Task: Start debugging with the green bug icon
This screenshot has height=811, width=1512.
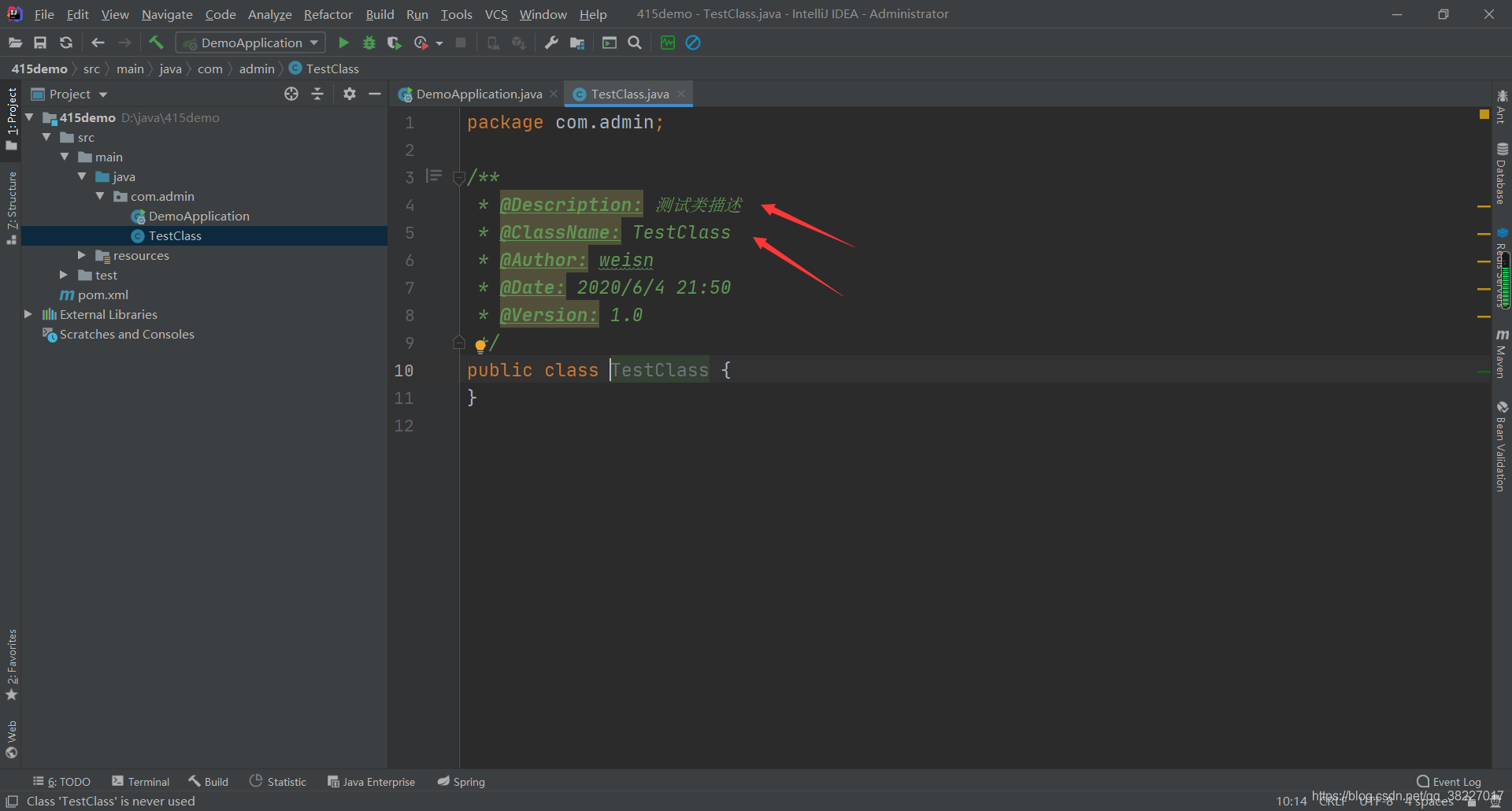Action: (x=369, y=43)
